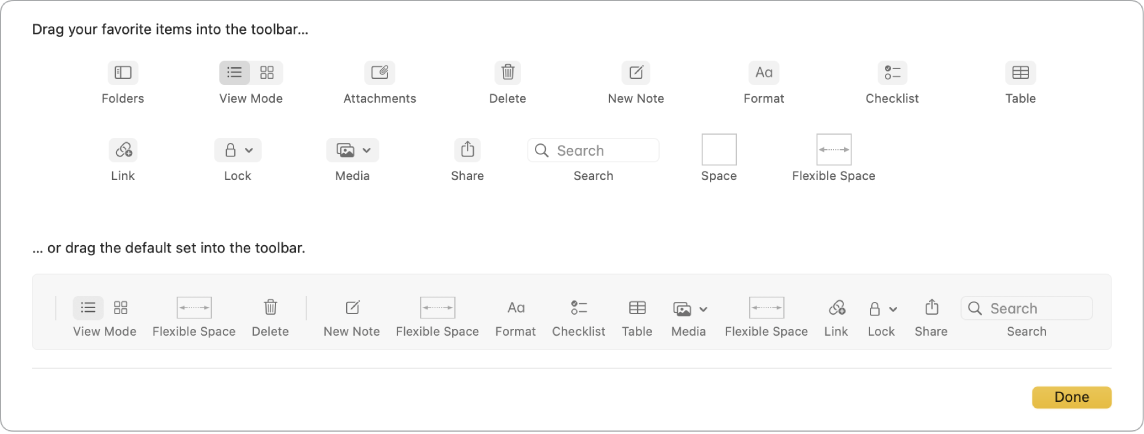Click the Flexible Space item in the top palette
The image size is (1144, 434).
coord(834,150)
